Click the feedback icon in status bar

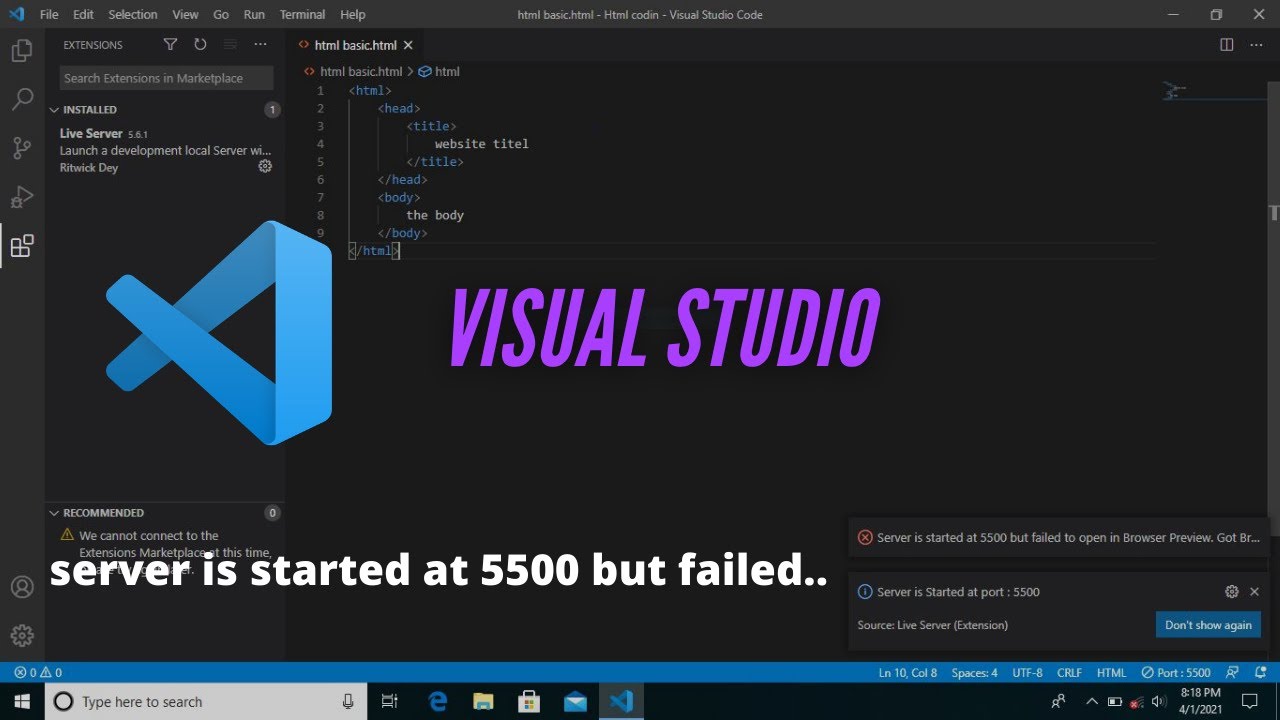coord(1232,673)
